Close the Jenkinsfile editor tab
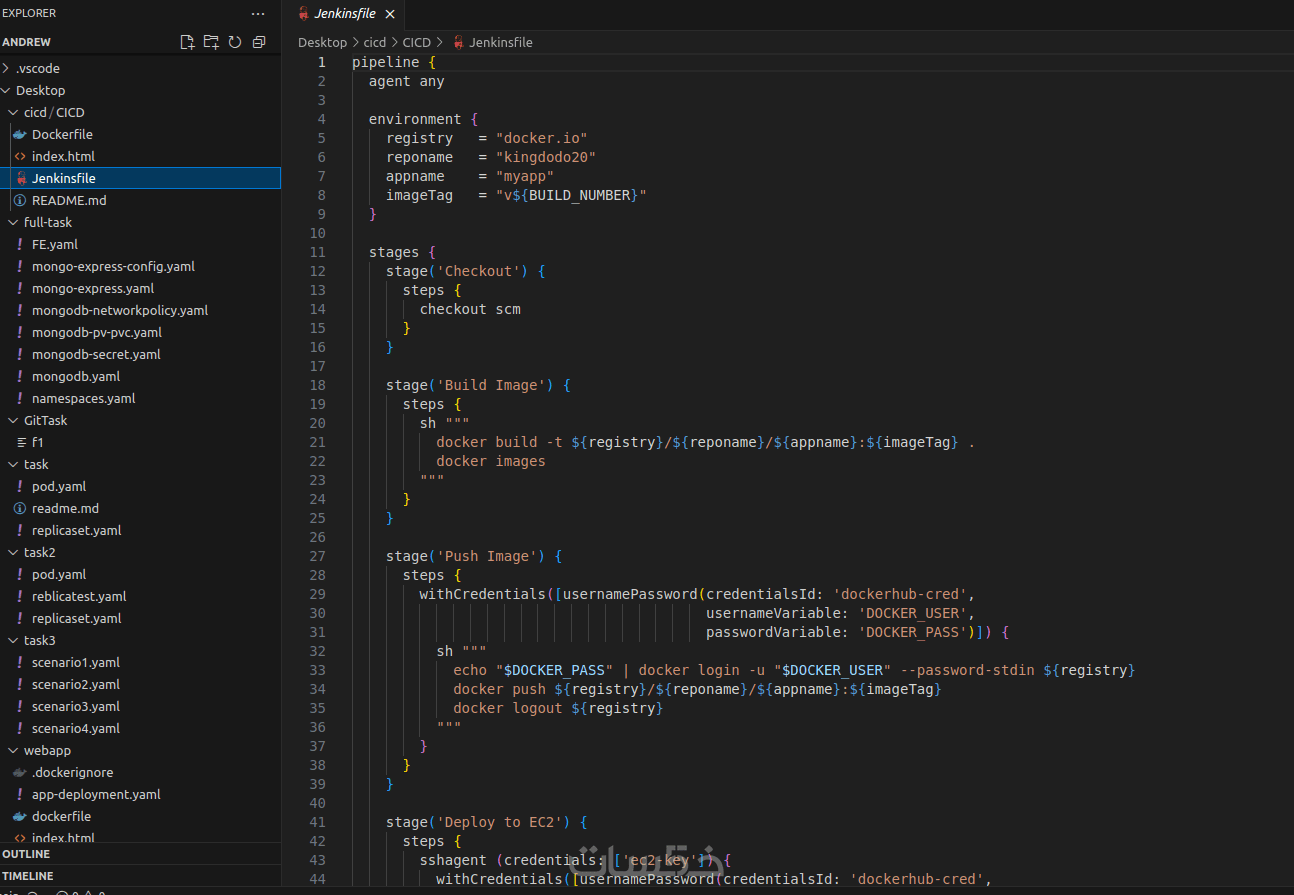Image resolution: width=1294 pixels, height=895 pixels. click(x=390, y=14)
